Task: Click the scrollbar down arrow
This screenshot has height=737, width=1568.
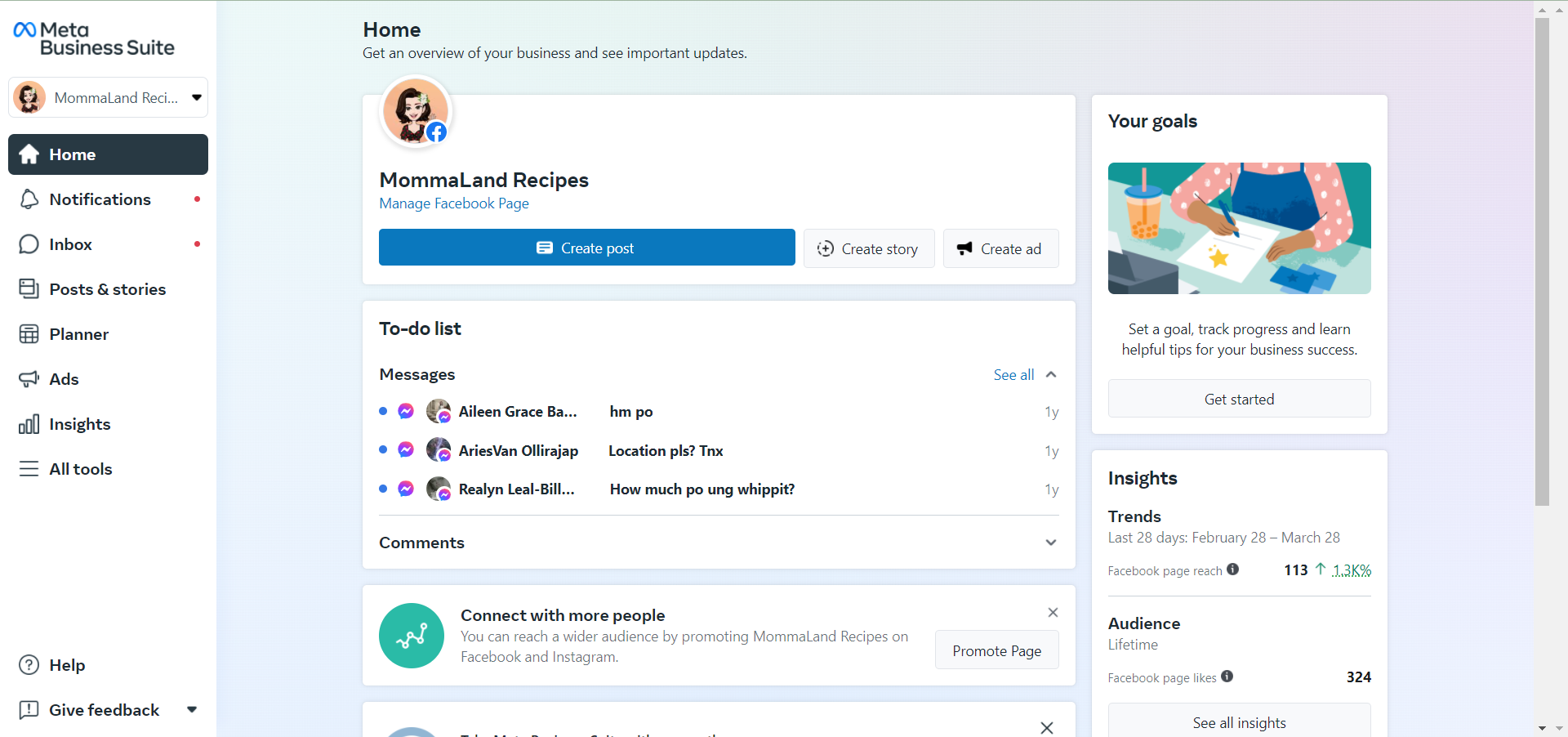Action: point(1542,728)
